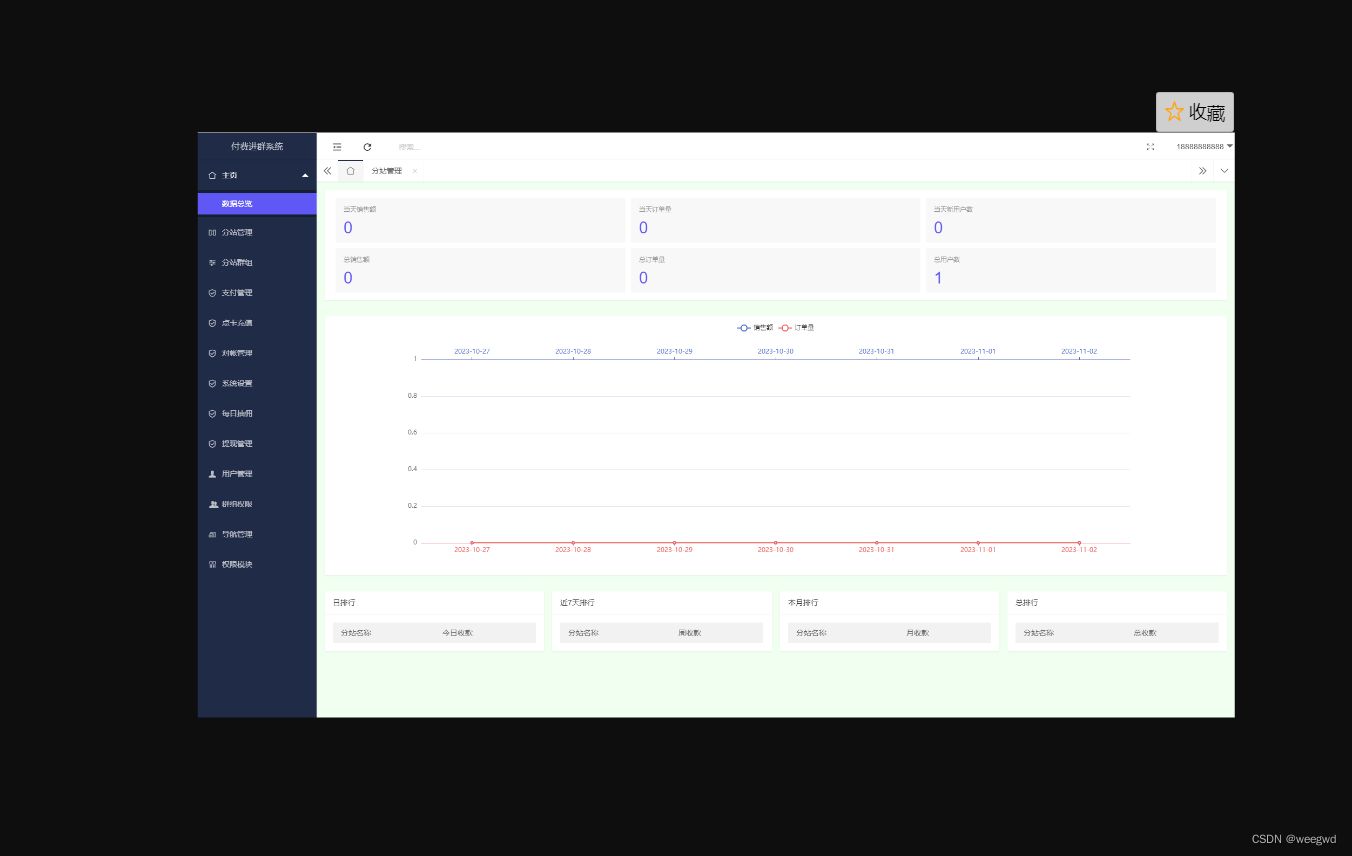This screenshot has height=856, width=1352.
Task: Open the 18888888888 account dropdown
Action: pos(1203,146)
